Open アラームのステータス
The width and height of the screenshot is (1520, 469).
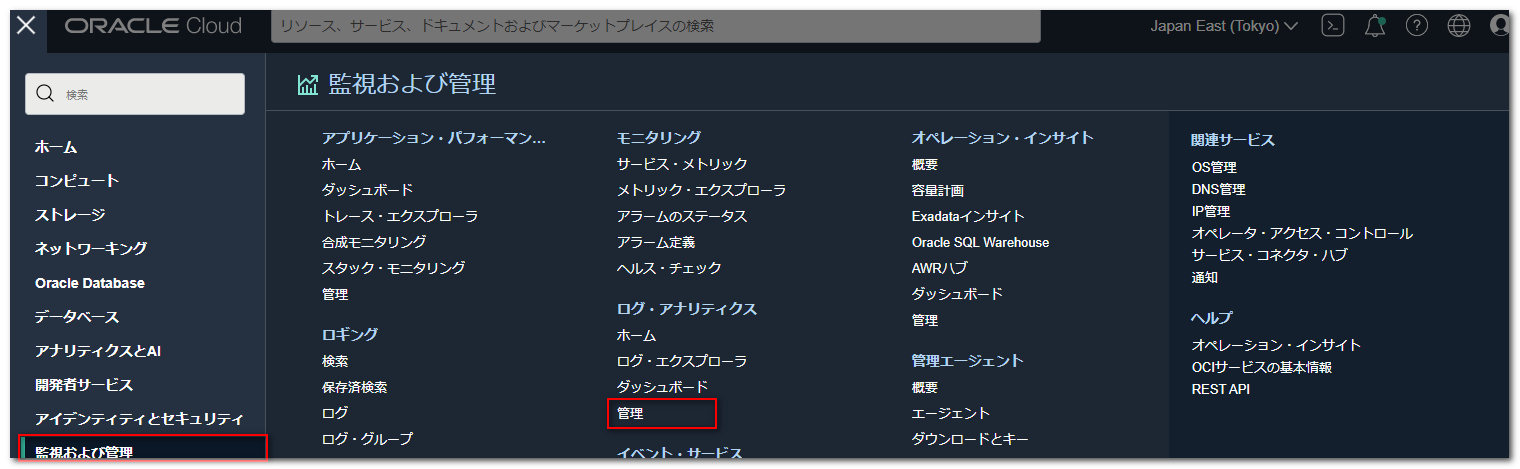(x=682, y=216)
